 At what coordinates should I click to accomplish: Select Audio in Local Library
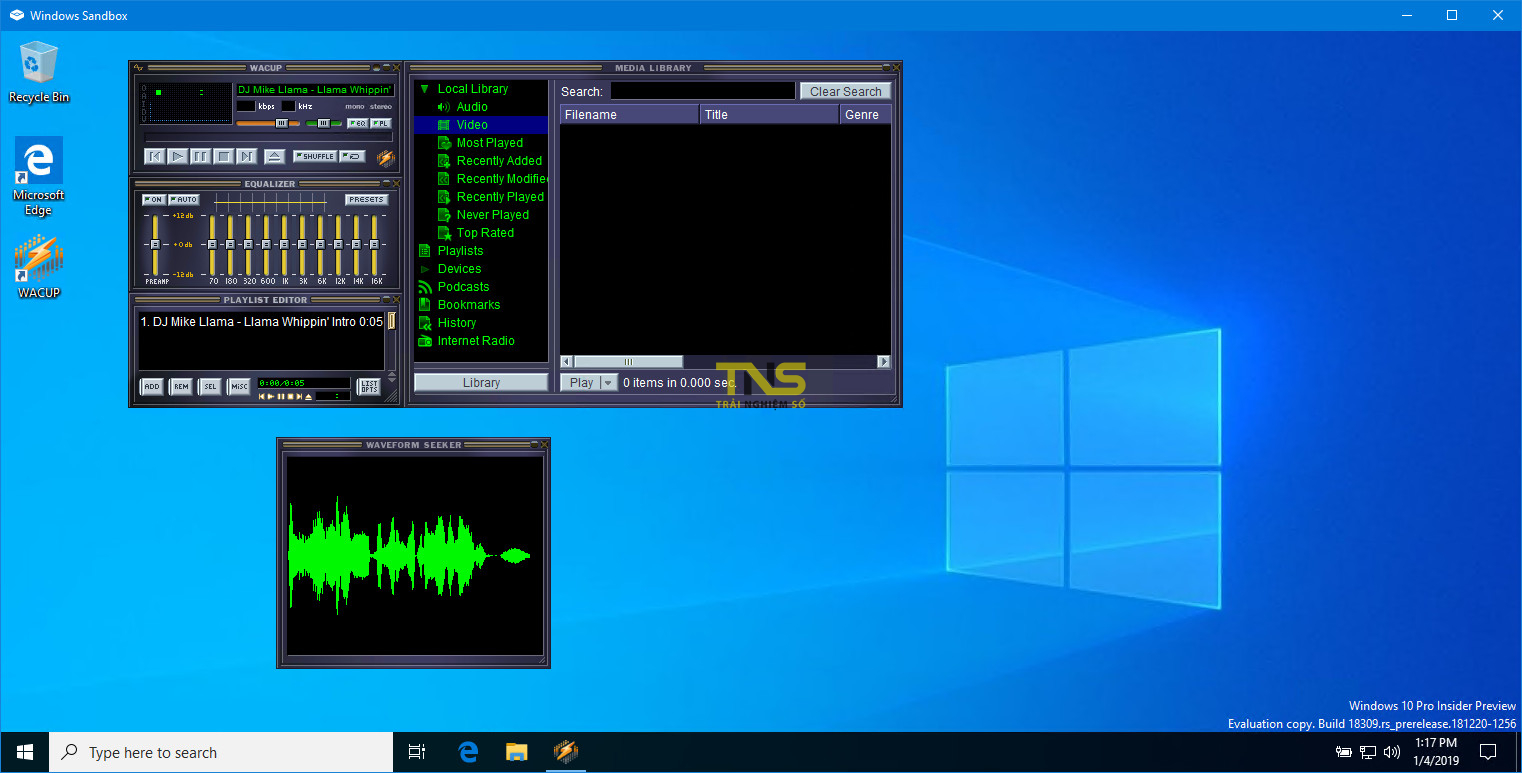point(472,107)
